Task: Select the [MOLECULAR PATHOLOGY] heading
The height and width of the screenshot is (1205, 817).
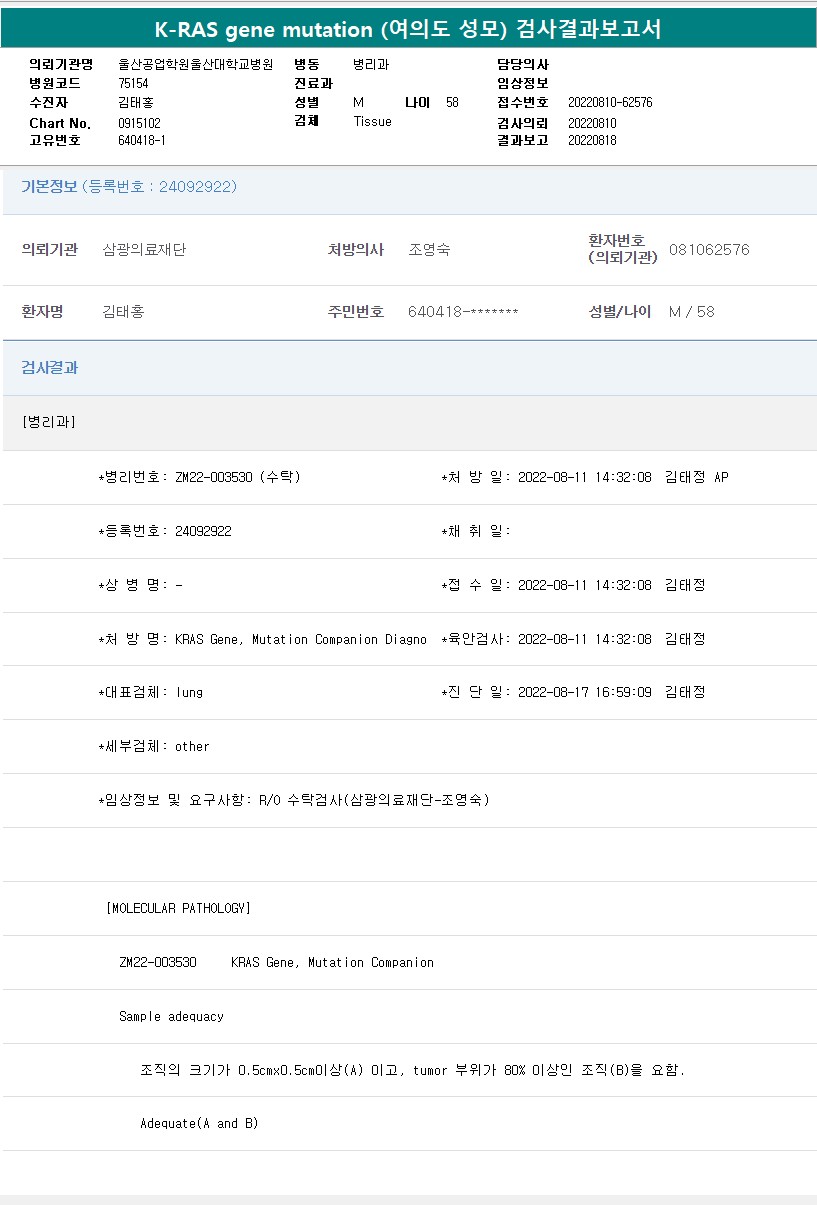Action: 178,909
